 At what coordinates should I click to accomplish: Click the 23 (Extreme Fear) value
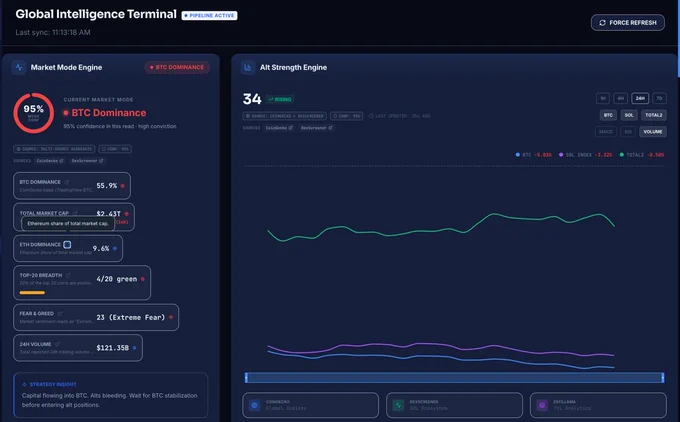(131, 317)
